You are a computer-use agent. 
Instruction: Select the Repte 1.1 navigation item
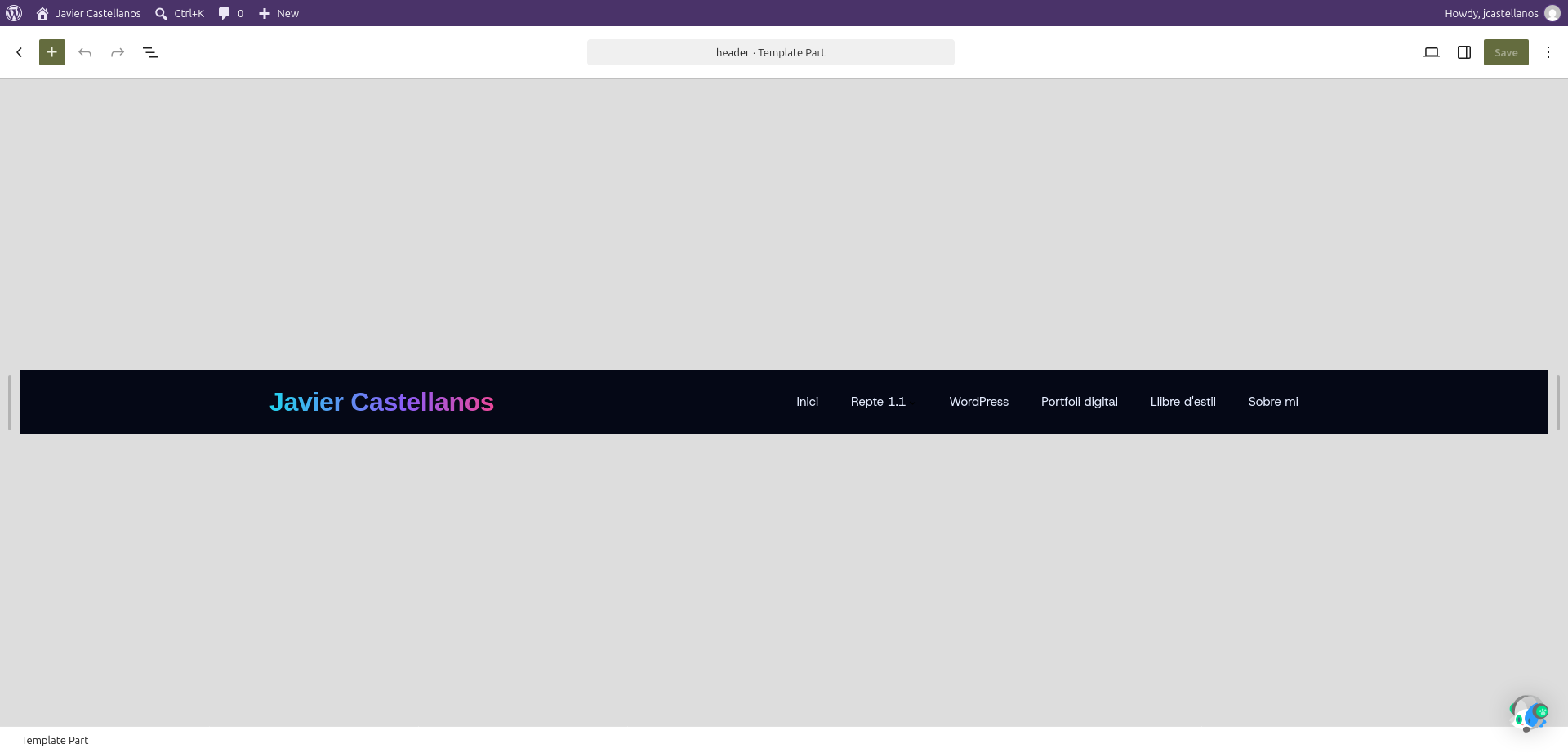pos(878,402)
